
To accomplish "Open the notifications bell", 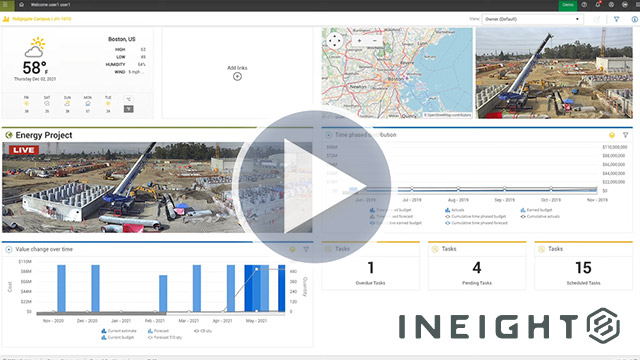I will (598, 5).
